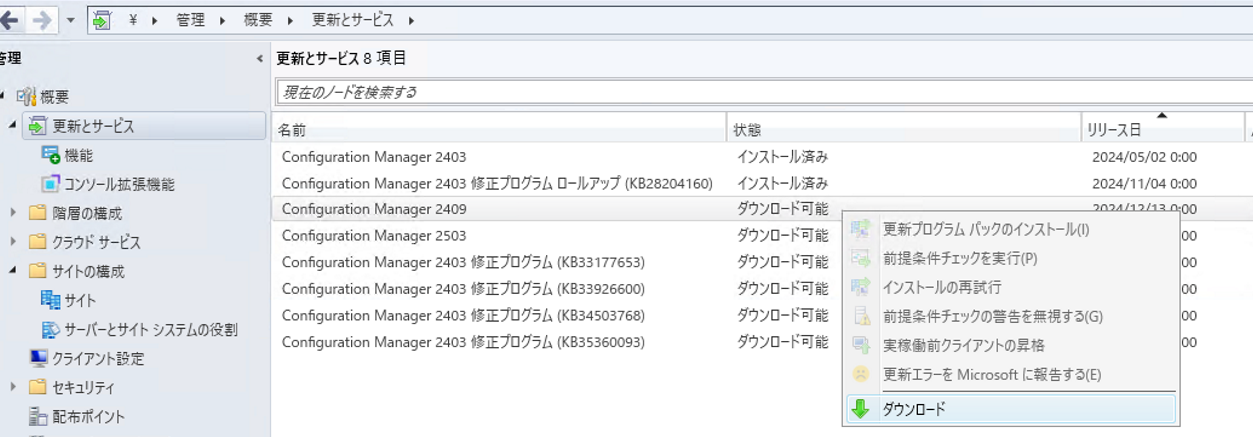Click the green Download arrow icon
Viewport: 1253px width, 437px height.
coord(860,409)
